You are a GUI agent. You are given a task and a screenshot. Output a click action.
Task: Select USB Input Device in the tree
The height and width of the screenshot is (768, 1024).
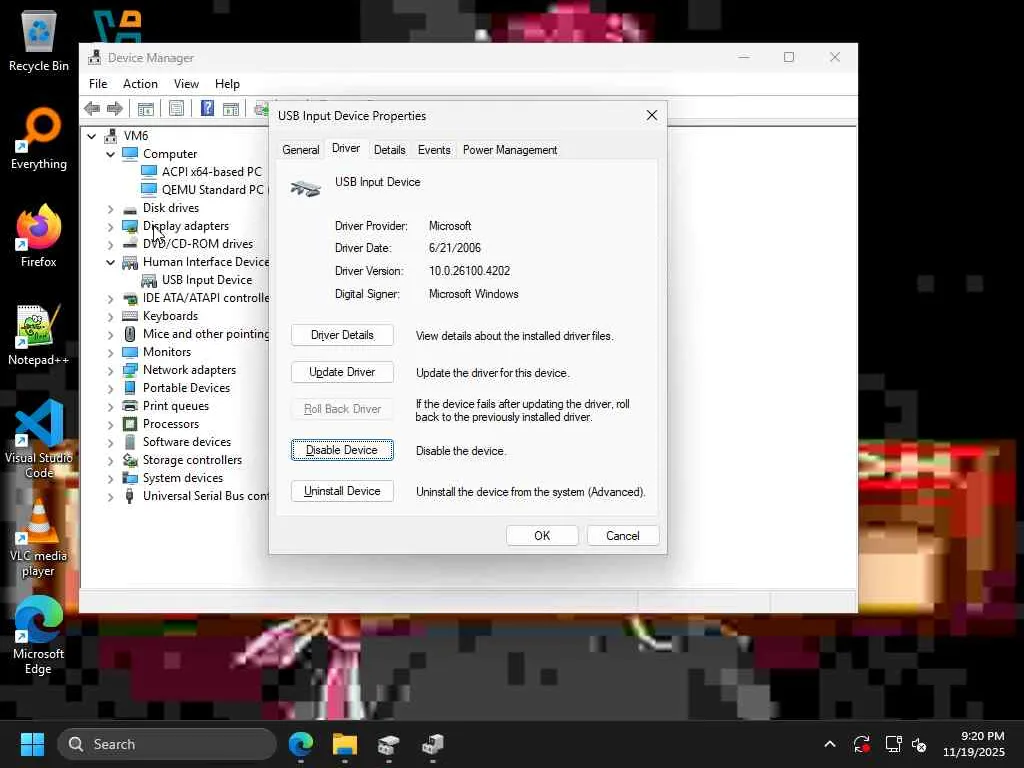click(x=197, y=280)
